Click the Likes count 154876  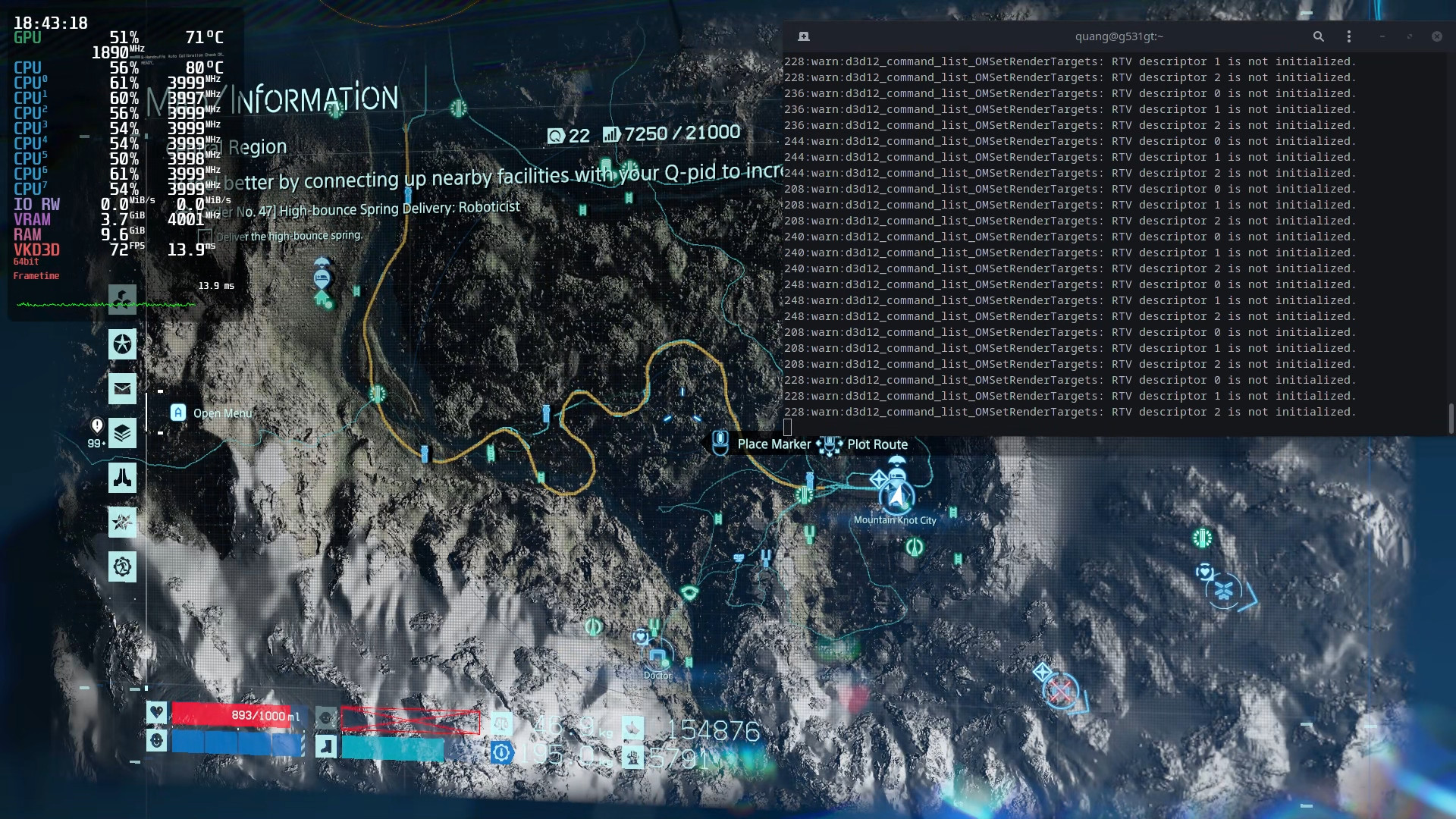point(713,730)
